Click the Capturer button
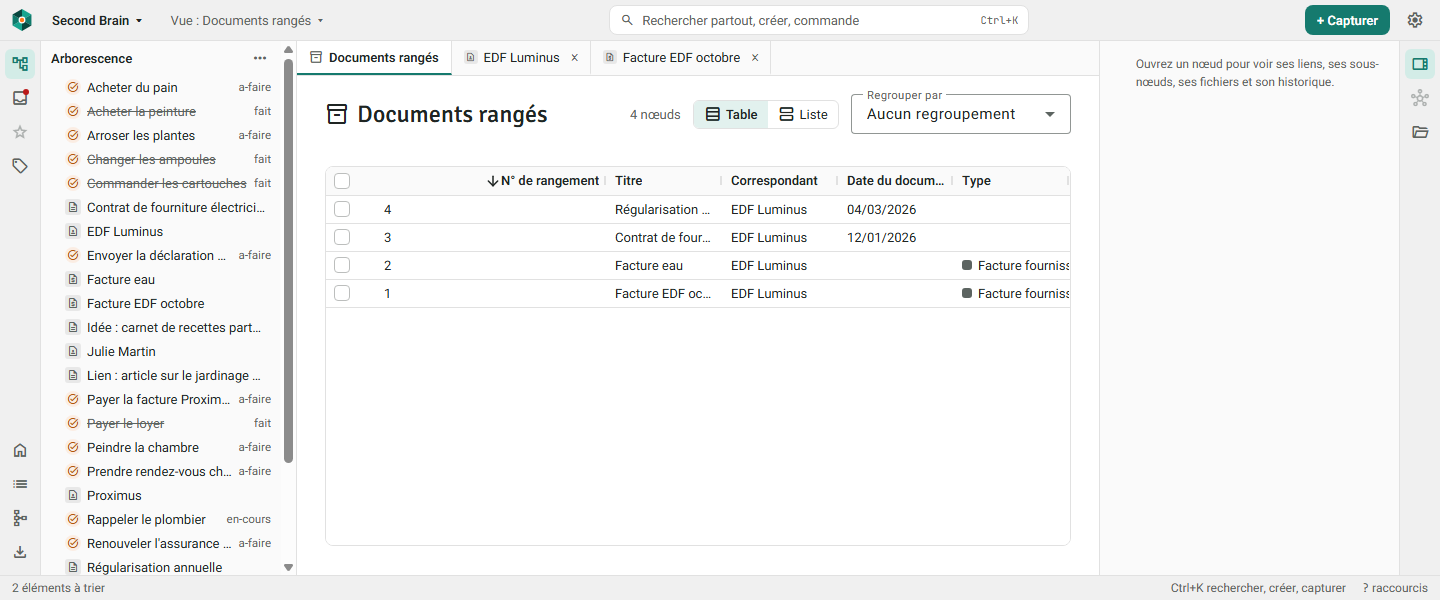1440x600 pixels. tap(1347, 20)
